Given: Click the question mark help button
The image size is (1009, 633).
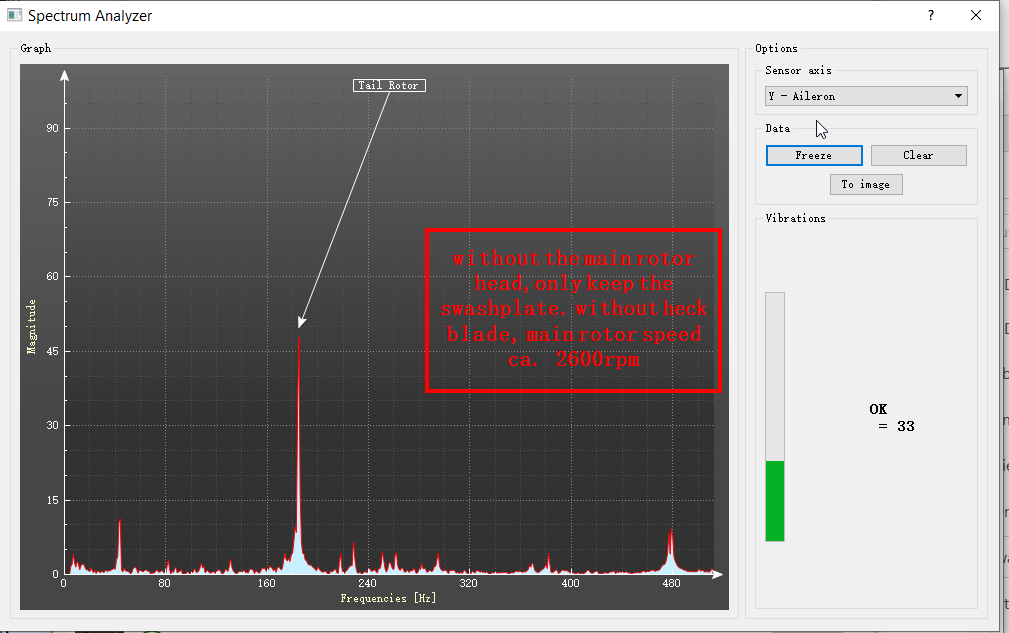Looking at the screenshot, I should pyautogui.click(x=931, y=16).
